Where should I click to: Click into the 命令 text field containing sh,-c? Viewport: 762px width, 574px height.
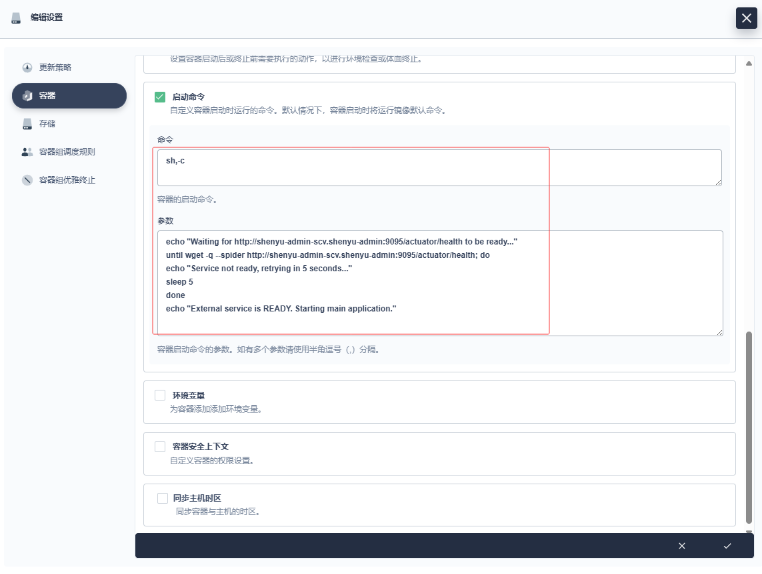click(x=438, y=167)
